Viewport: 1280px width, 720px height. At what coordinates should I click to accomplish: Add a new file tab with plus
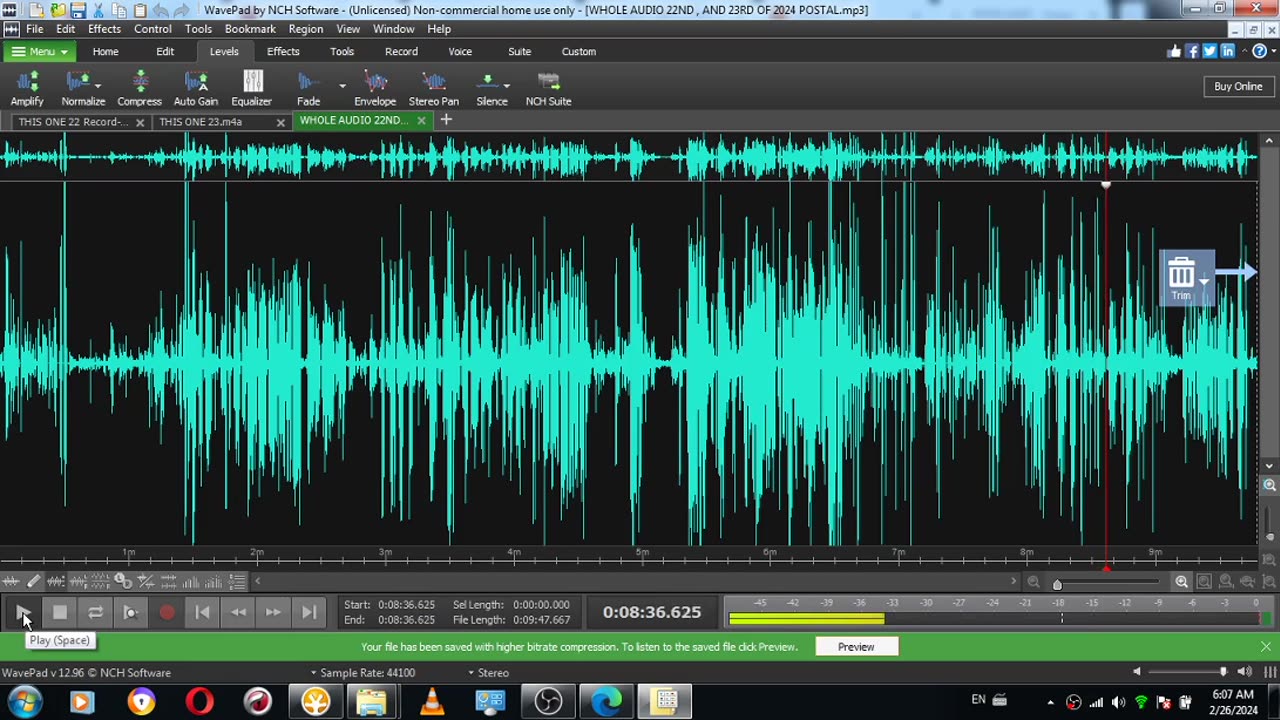click(x=446, y=120)
